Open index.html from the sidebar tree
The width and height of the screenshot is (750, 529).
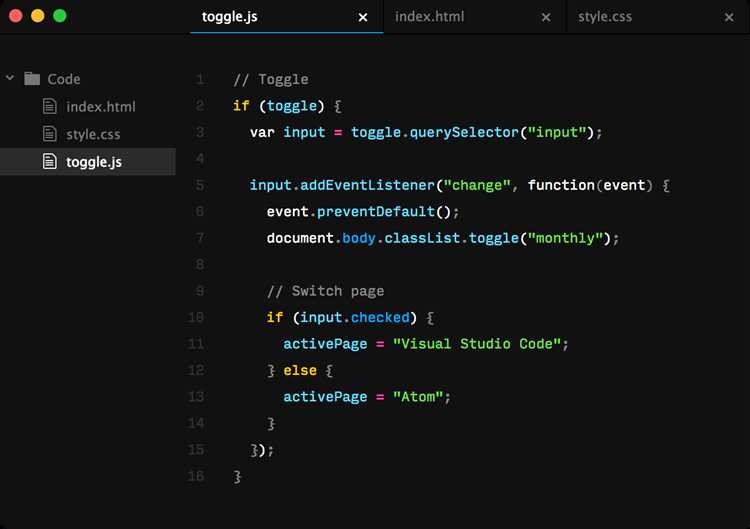pos(100,107)
